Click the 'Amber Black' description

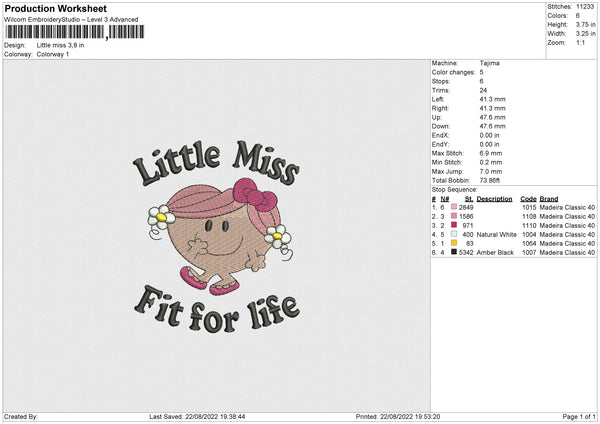(x=495, y=253)
